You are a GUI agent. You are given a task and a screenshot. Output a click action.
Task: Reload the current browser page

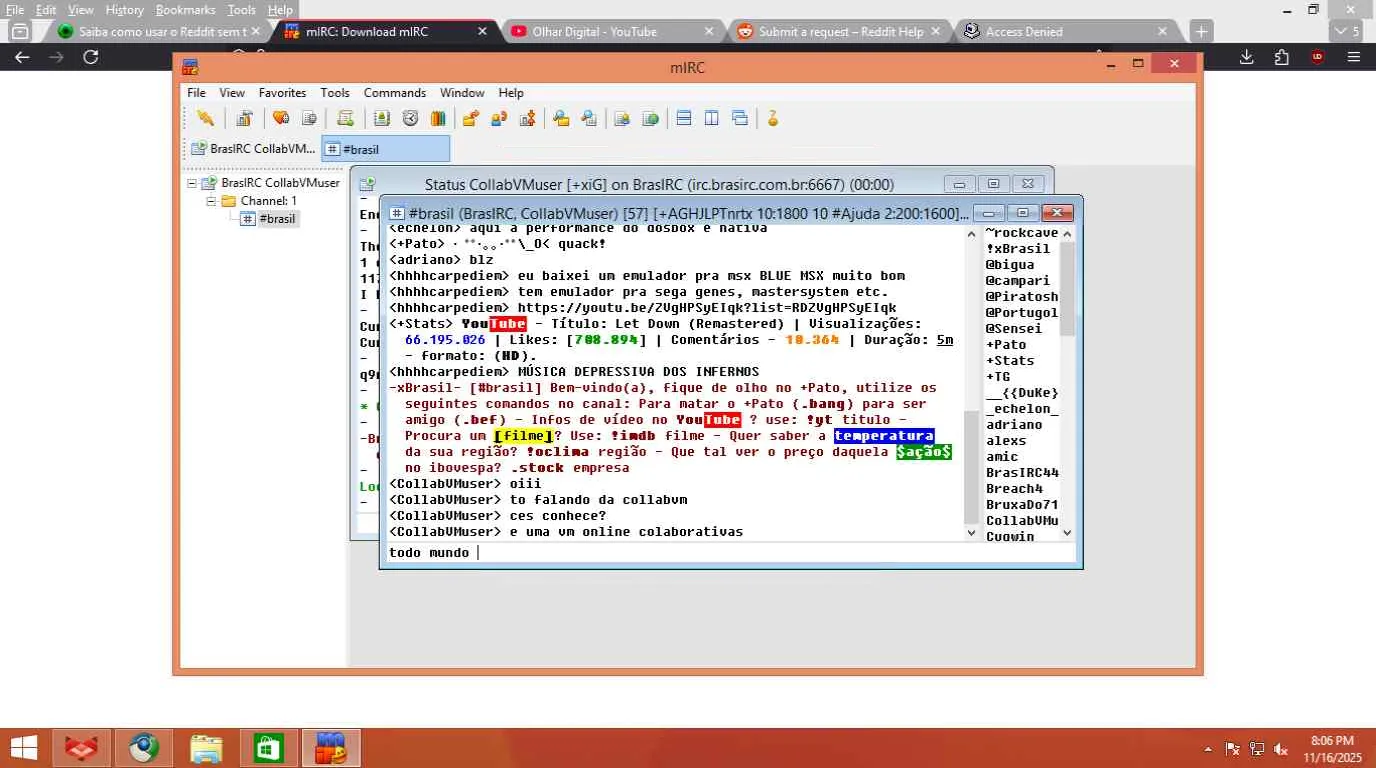(91, 57)
